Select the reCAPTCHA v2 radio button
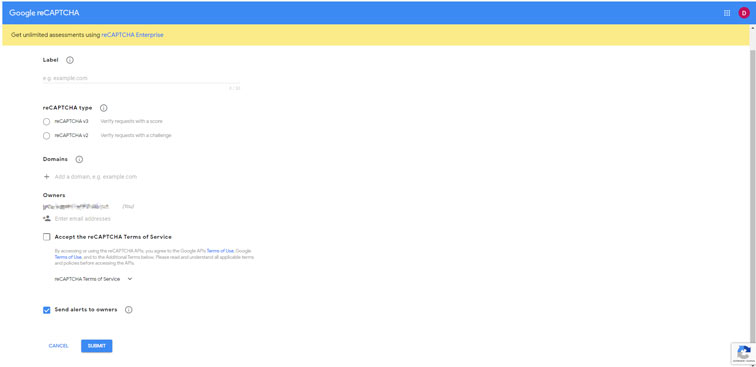756x367 pixels. tap(47, 136)
